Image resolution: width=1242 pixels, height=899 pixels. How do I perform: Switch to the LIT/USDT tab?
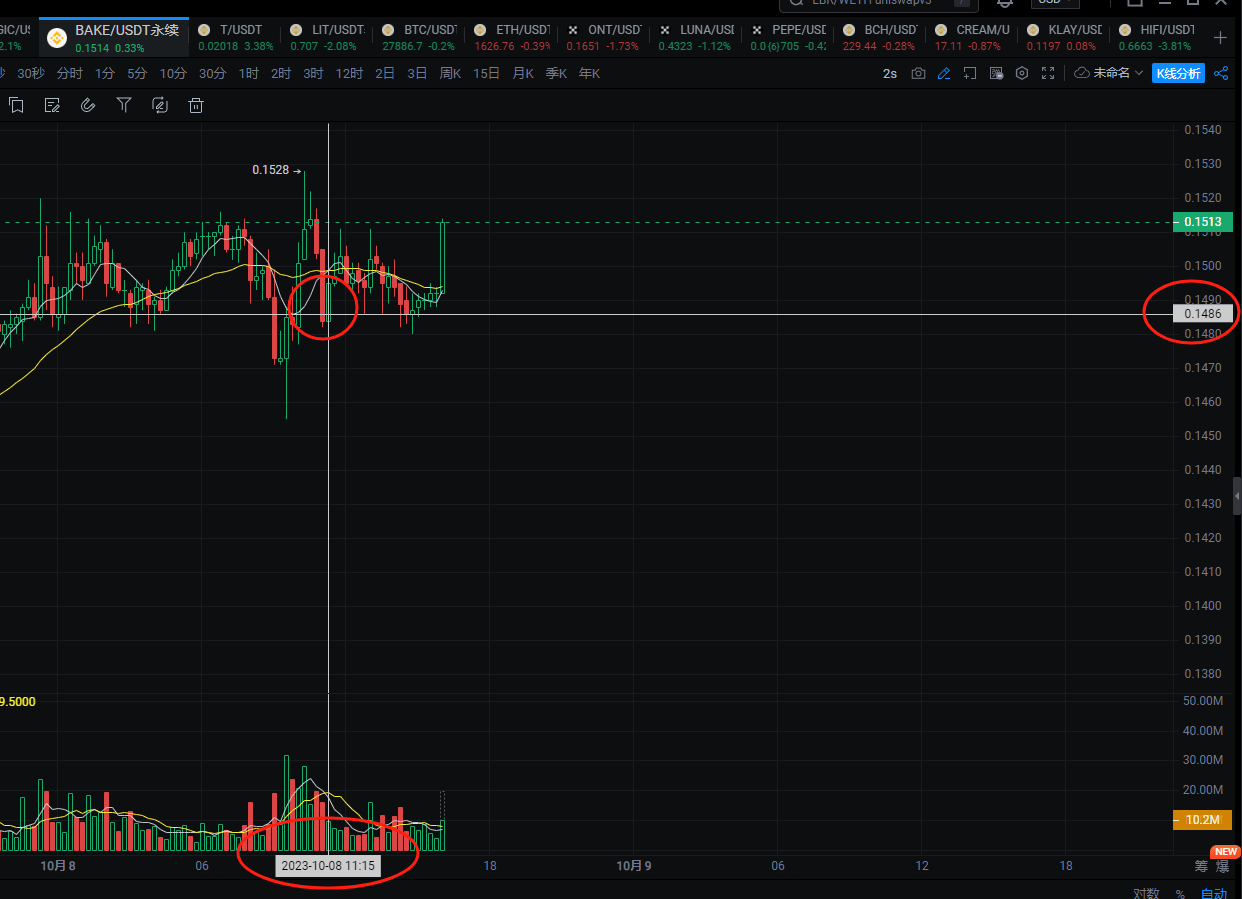coord(325,38)
